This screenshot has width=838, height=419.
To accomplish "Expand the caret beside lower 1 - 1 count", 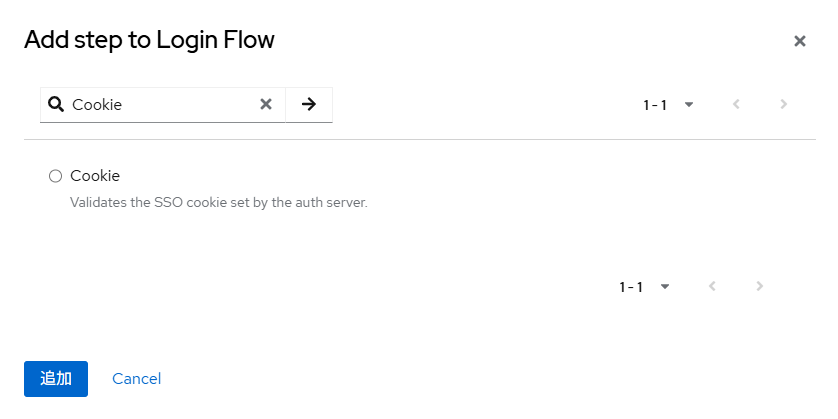I will point(665,286).
